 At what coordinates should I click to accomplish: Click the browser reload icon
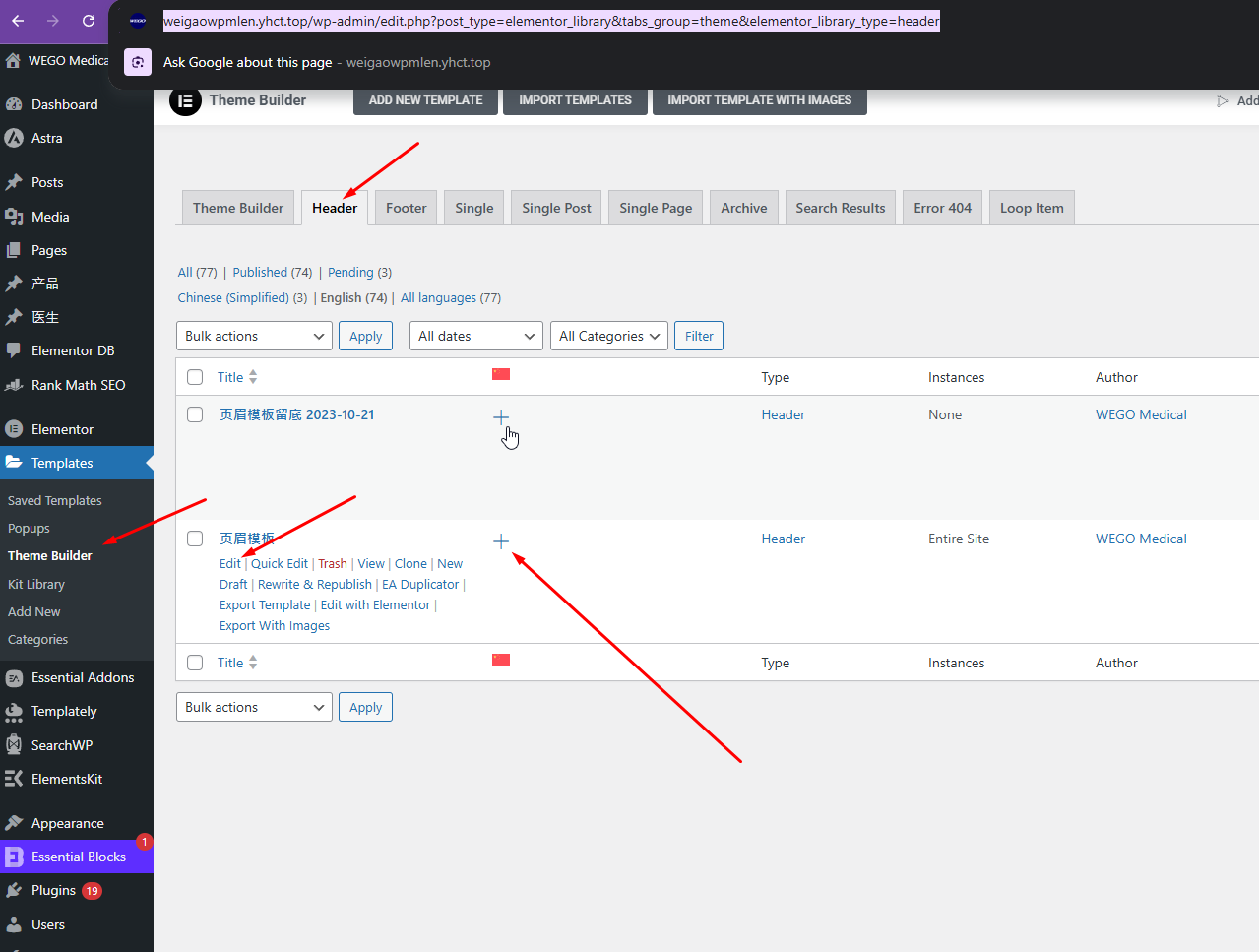click(89, 21)
